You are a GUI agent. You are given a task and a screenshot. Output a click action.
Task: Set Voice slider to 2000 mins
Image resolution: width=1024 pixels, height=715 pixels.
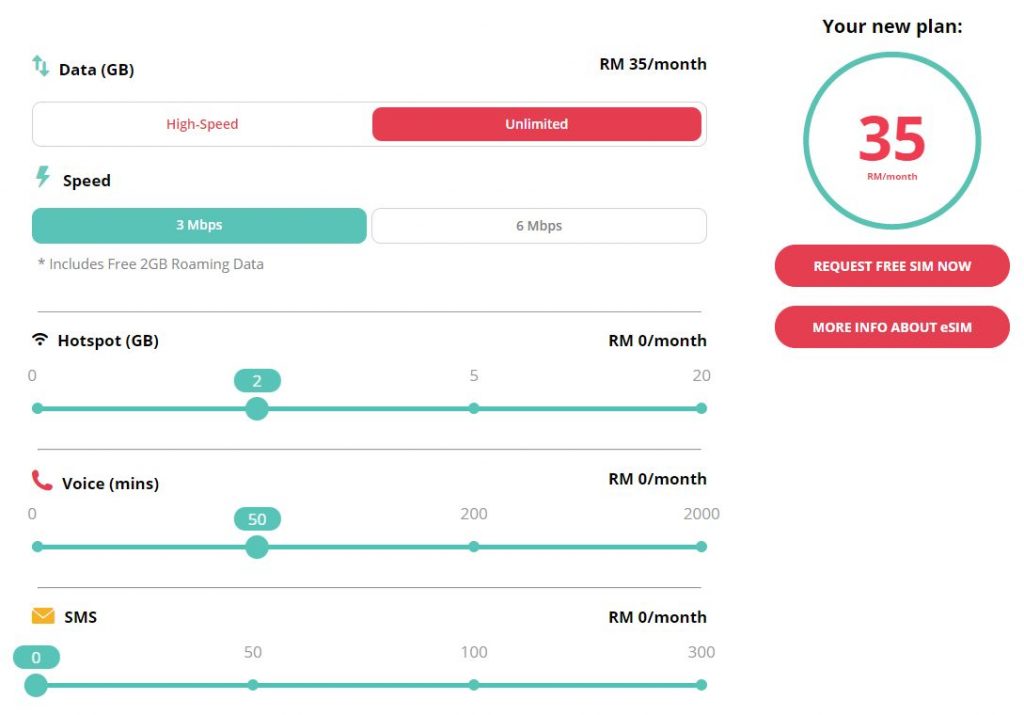click(701, 547)
